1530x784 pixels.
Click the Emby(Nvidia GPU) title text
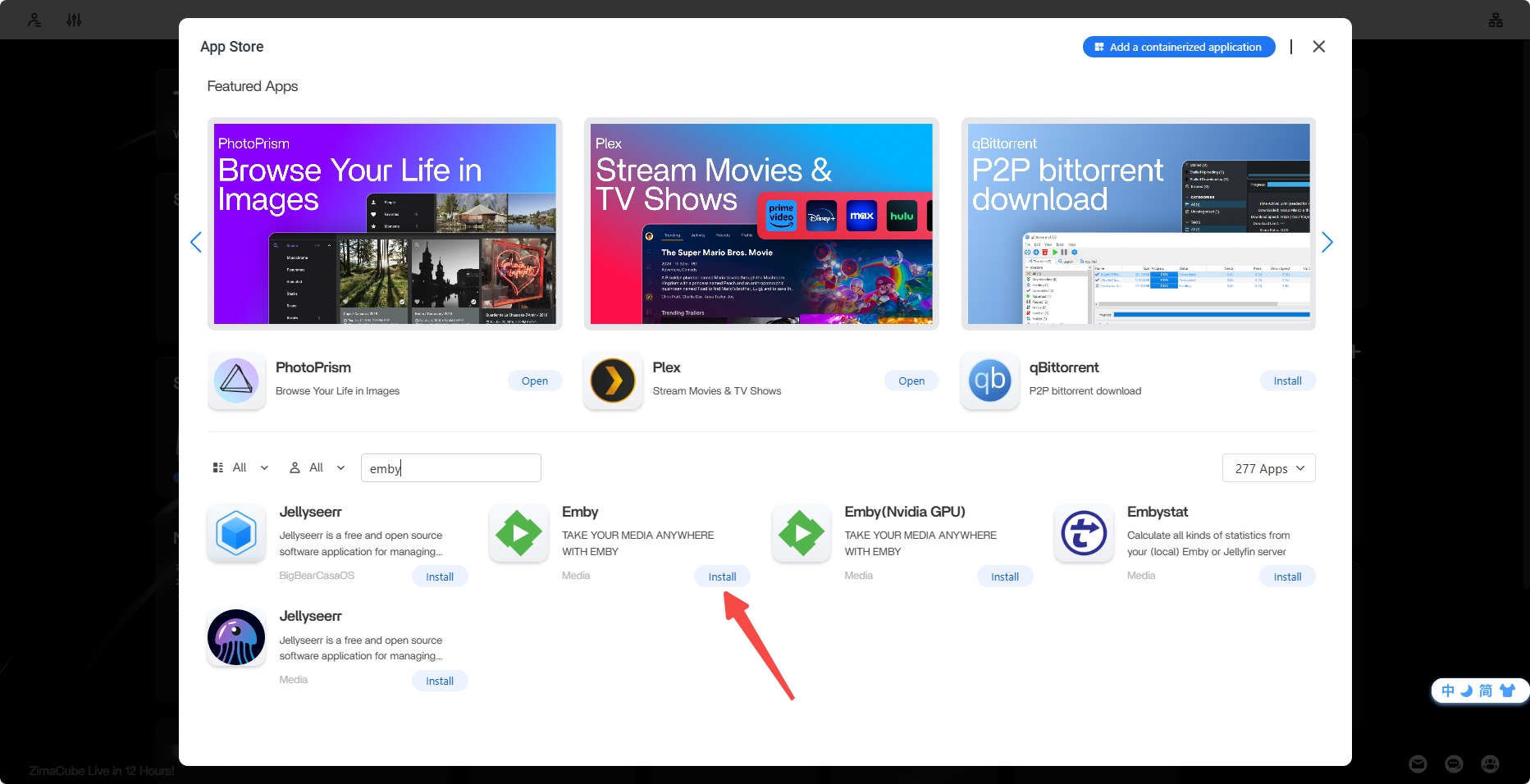[x=905, y=512]
